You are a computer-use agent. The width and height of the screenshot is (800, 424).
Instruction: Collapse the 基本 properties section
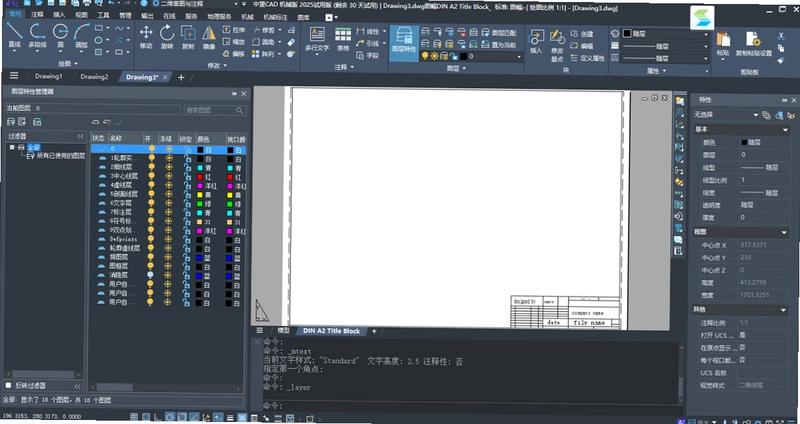pos(785,131)
